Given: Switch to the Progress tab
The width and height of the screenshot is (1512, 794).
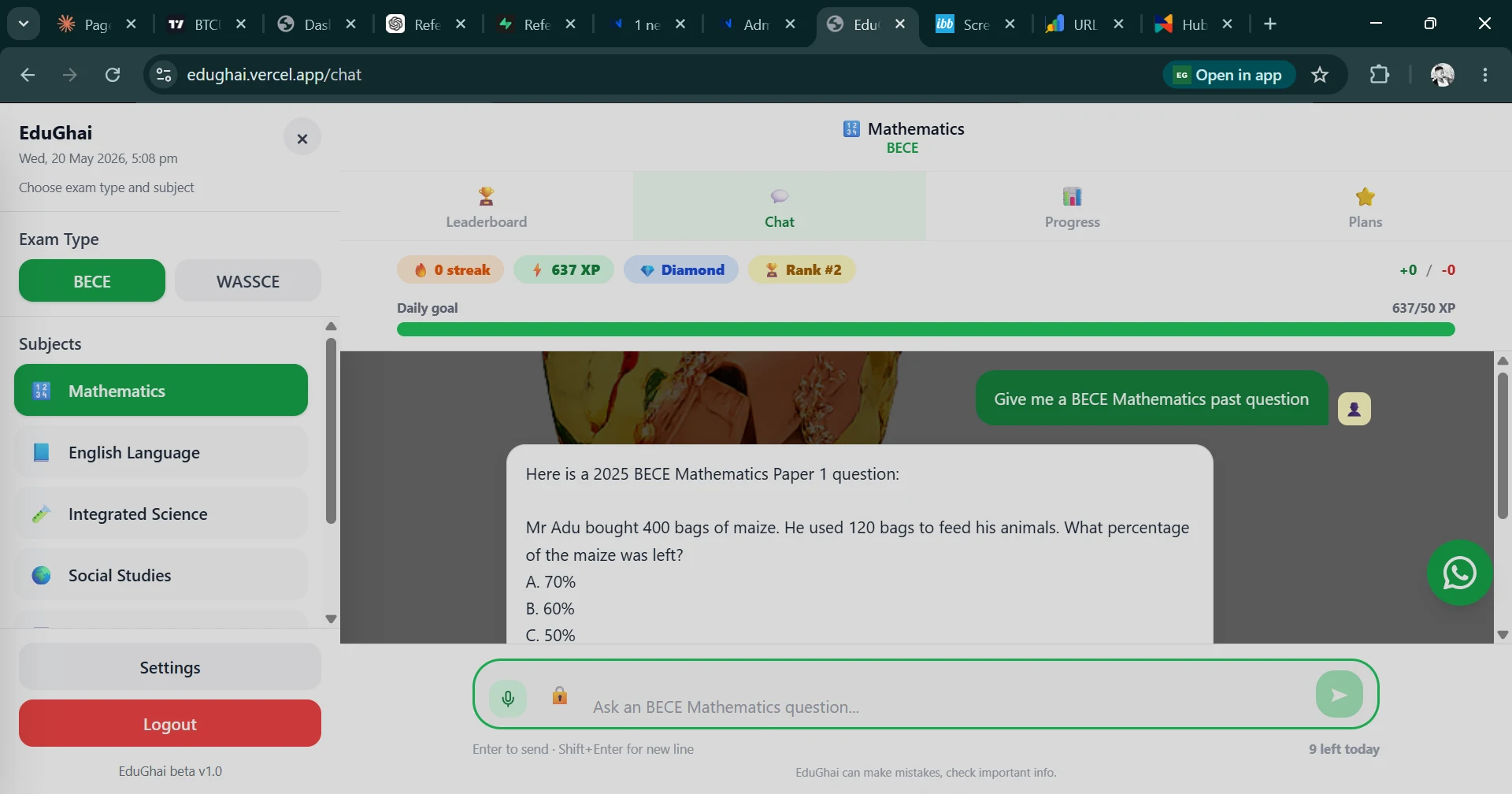Looking at the screenshot, I should [1073, 206].
